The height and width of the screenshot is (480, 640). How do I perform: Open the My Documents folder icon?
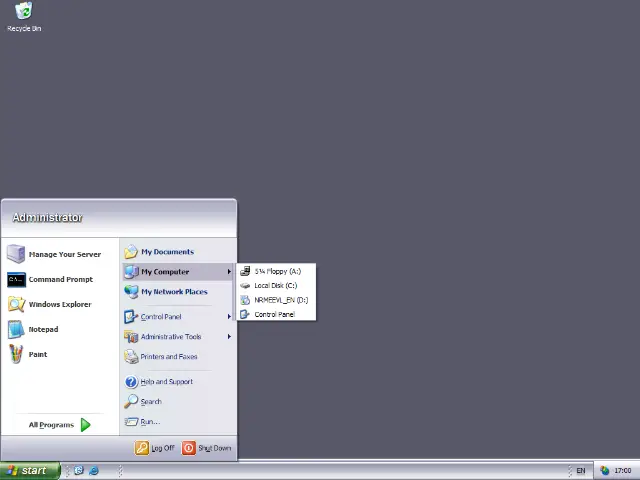point(131,252)
